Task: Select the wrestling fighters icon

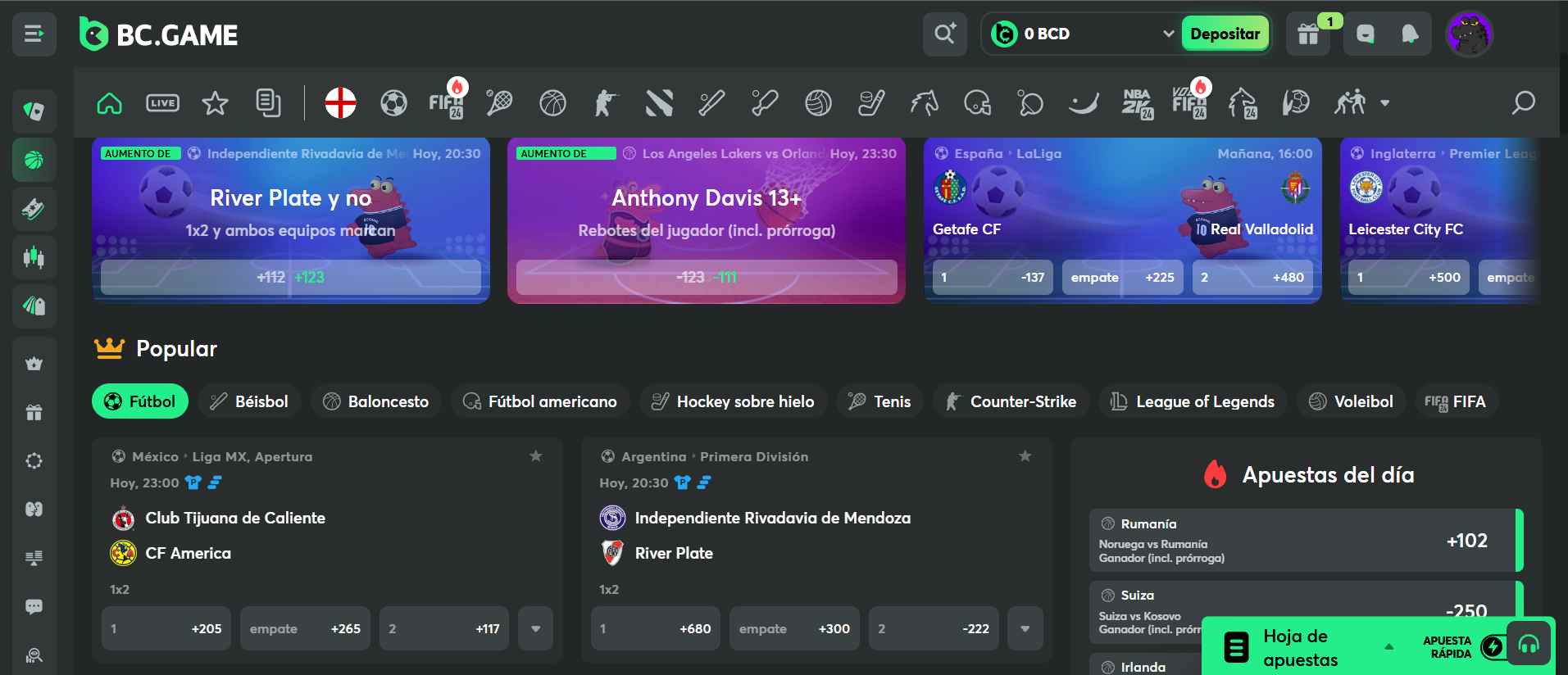Action: [1349, 103]
